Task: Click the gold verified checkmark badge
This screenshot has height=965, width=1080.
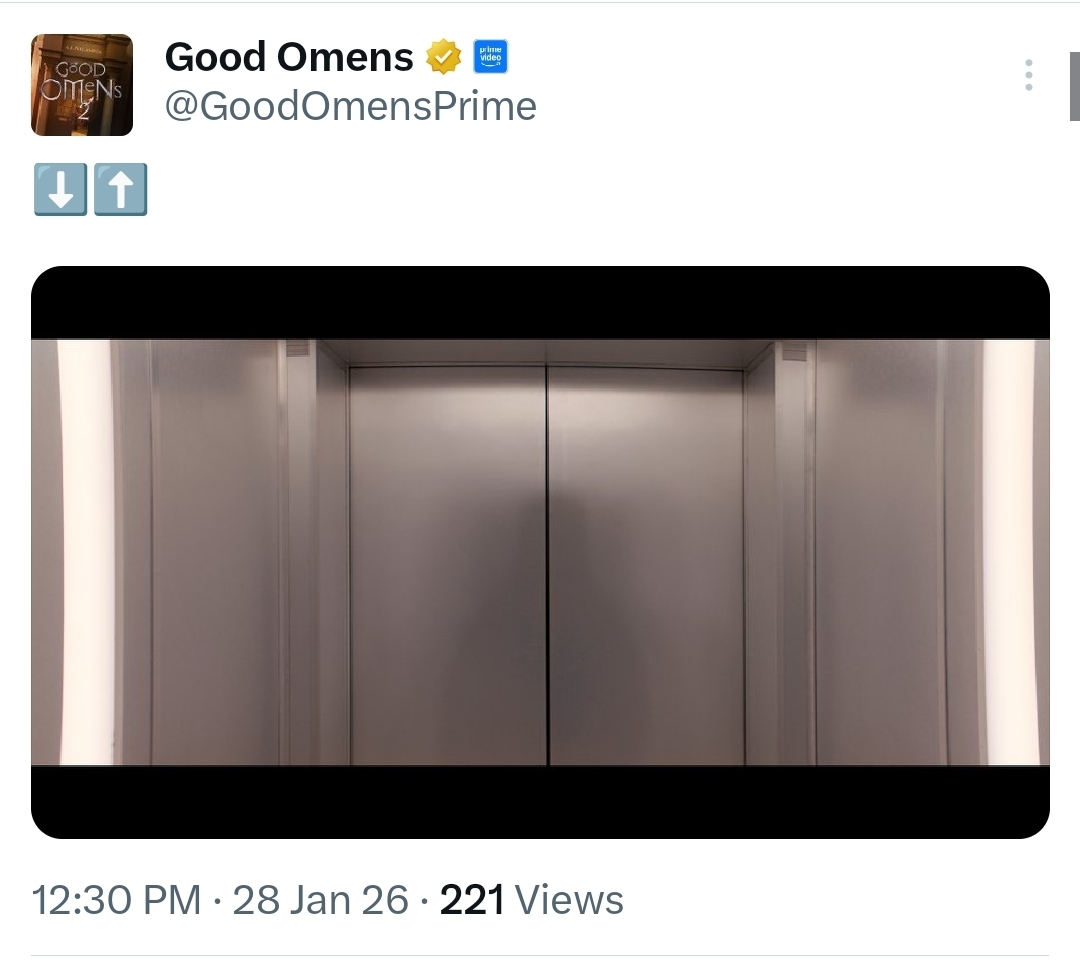Action: 444,56
